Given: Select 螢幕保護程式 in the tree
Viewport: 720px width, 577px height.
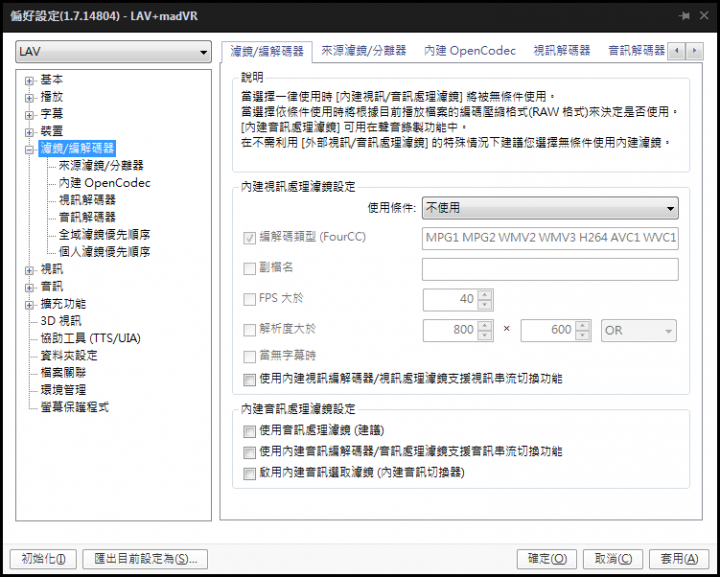Looking at the screenshot, I should tap(74, 408).
